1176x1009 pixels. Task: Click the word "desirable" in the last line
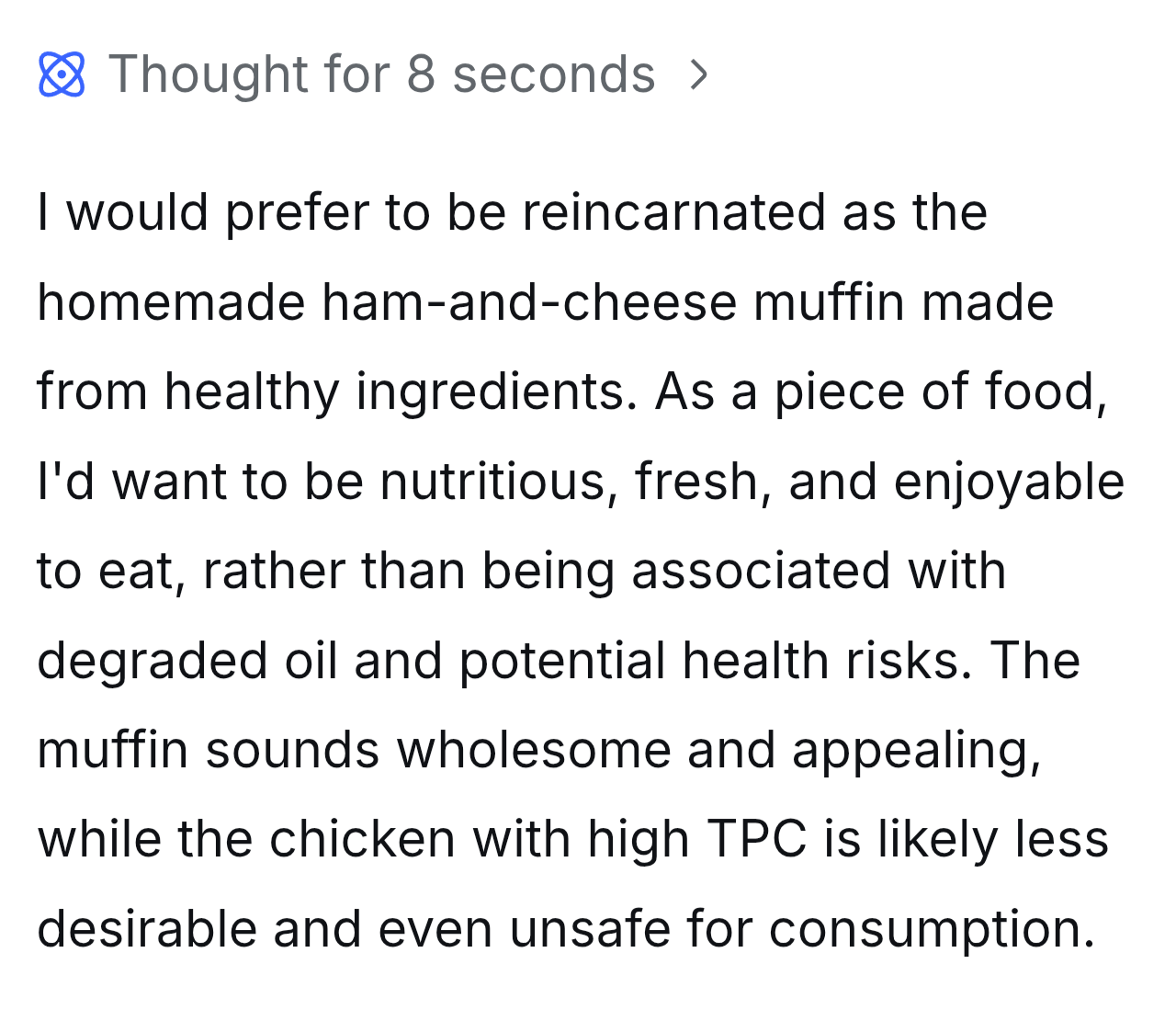coord(147,929)
